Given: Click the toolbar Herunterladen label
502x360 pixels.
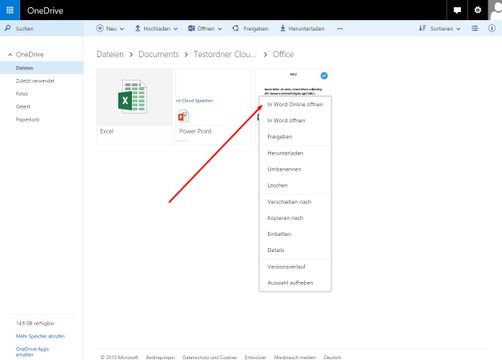Looking at the screenshot, I should pos(306,29).
